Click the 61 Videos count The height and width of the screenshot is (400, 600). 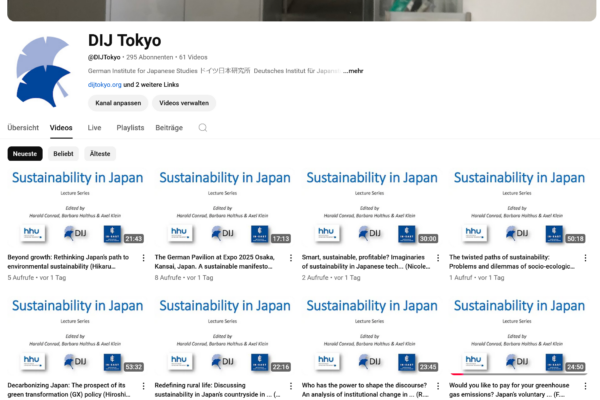click(x=193, y=57)
